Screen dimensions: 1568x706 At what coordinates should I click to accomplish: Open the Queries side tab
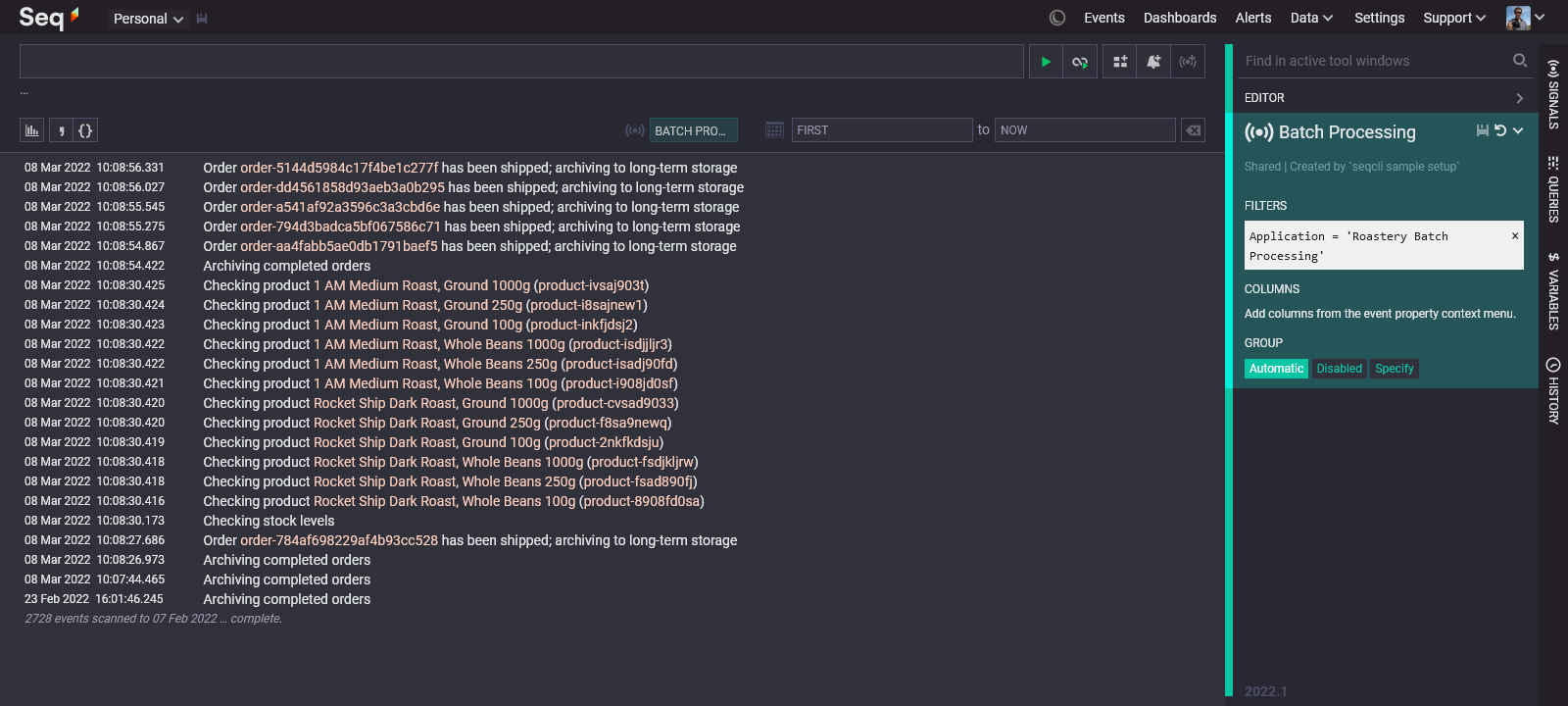1553,188
